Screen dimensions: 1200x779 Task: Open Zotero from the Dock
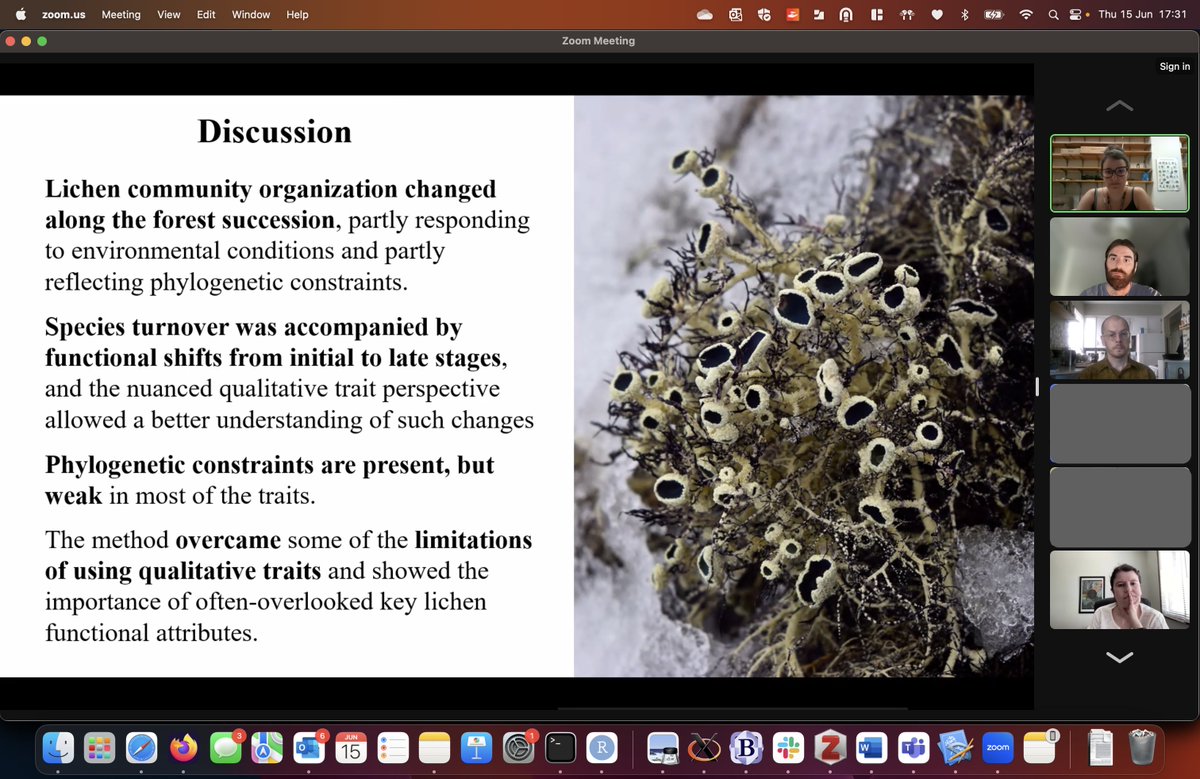coord(830,746)
